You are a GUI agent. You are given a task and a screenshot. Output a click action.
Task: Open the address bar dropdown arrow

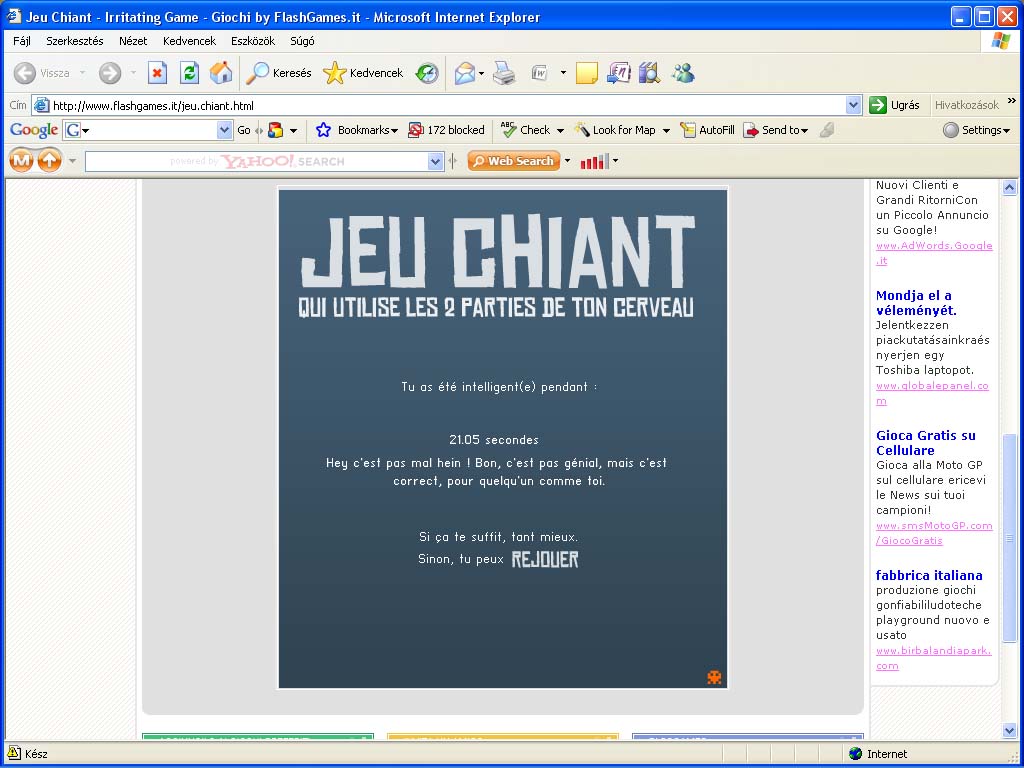pos(853,105)
